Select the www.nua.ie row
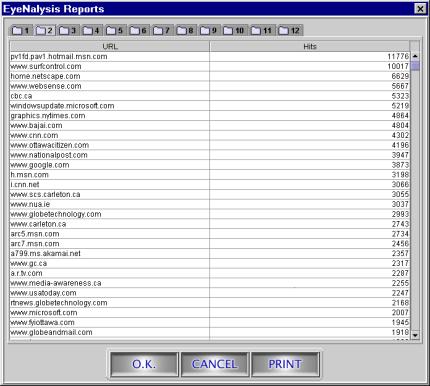This screenshot has height=386, width=430. [x=210, y=204]
